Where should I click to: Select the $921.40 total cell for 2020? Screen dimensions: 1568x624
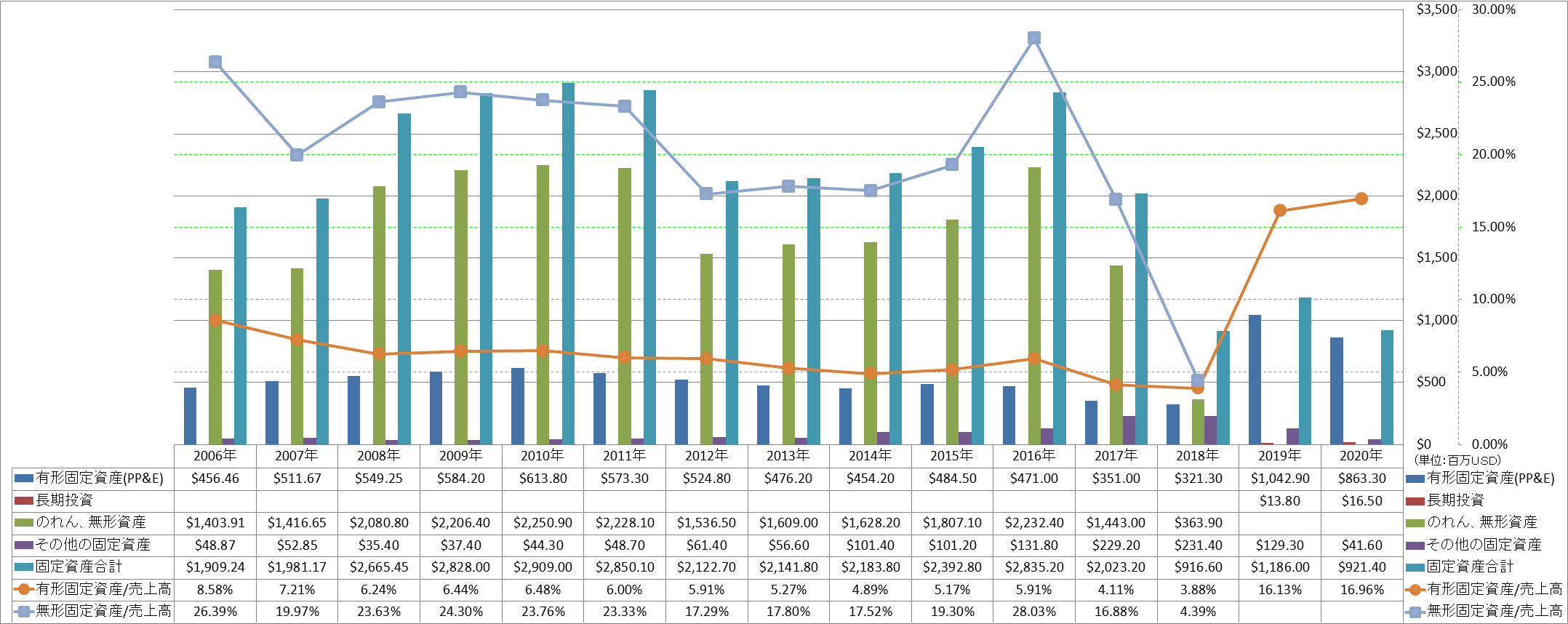[x=1361, y=567]
